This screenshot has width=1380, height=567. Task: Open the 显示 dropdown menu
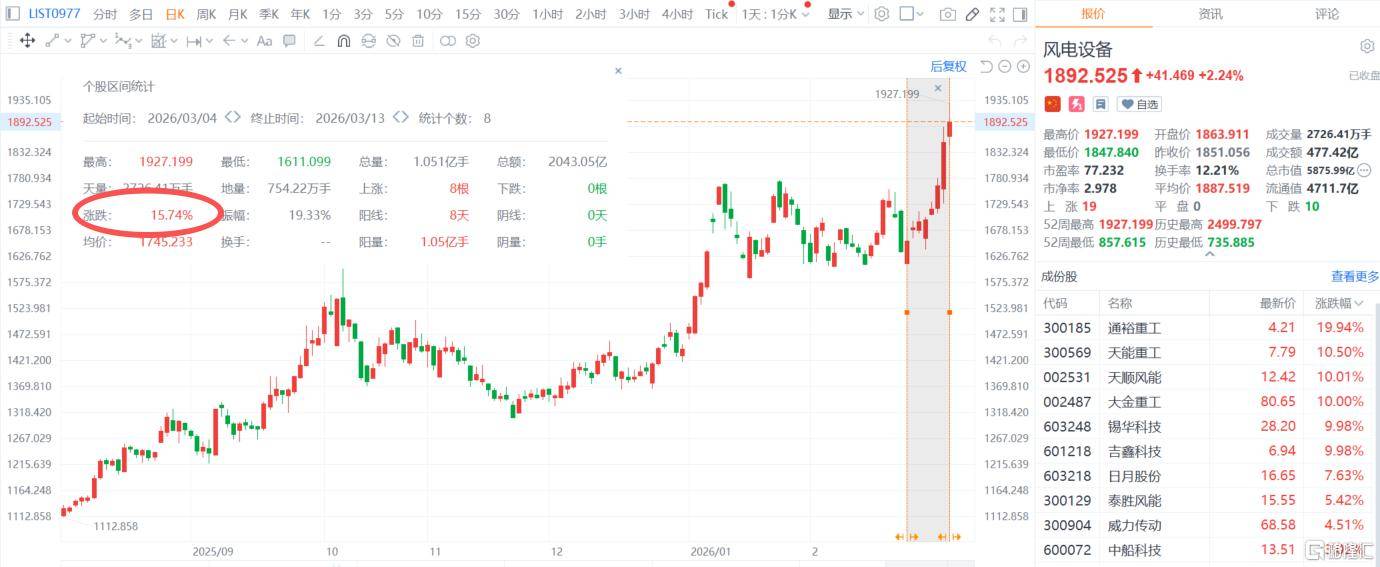pyautogui.click(x=845, y=14)
